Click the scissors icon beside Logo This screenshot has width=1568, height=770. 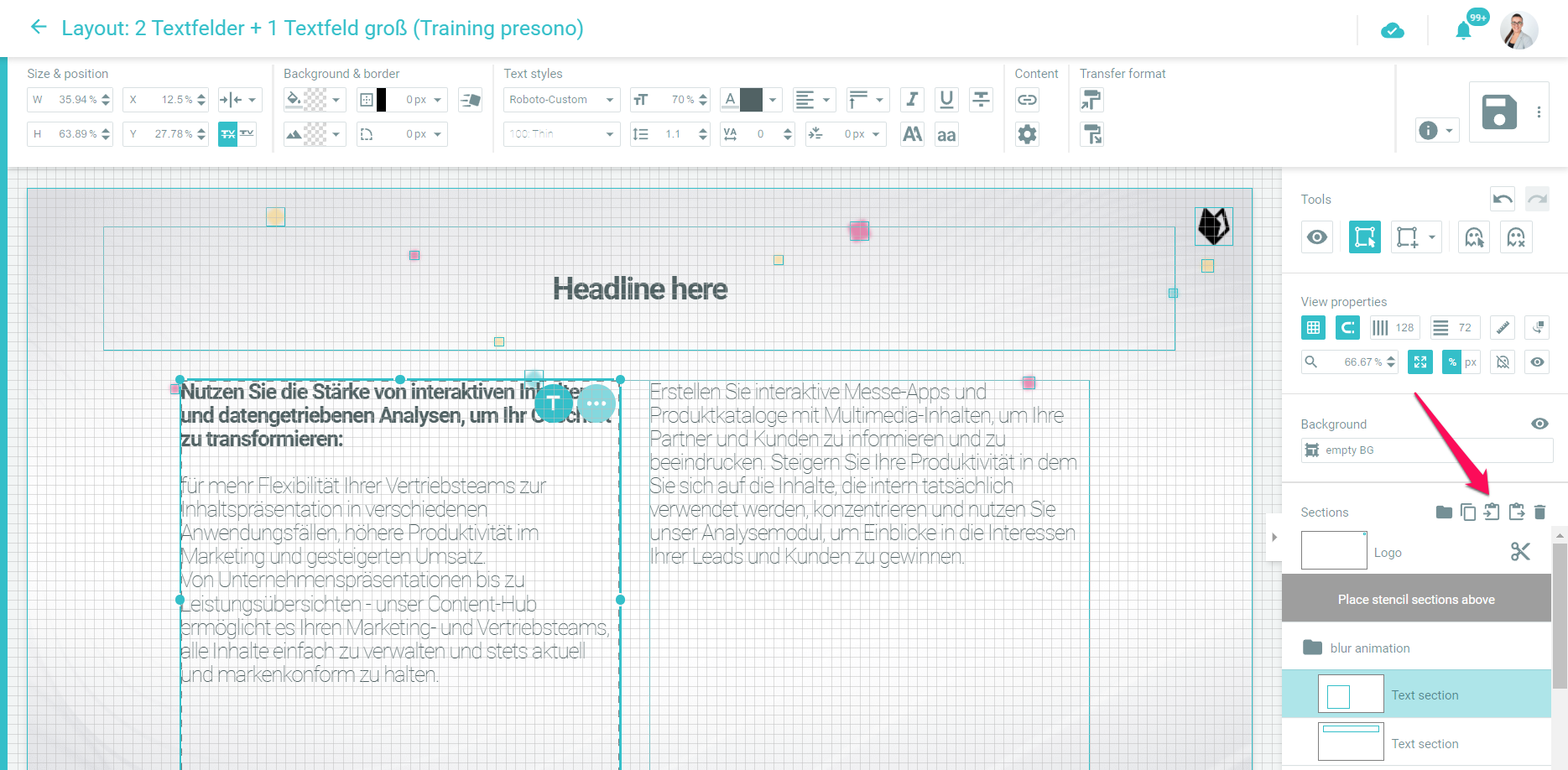1520,552
